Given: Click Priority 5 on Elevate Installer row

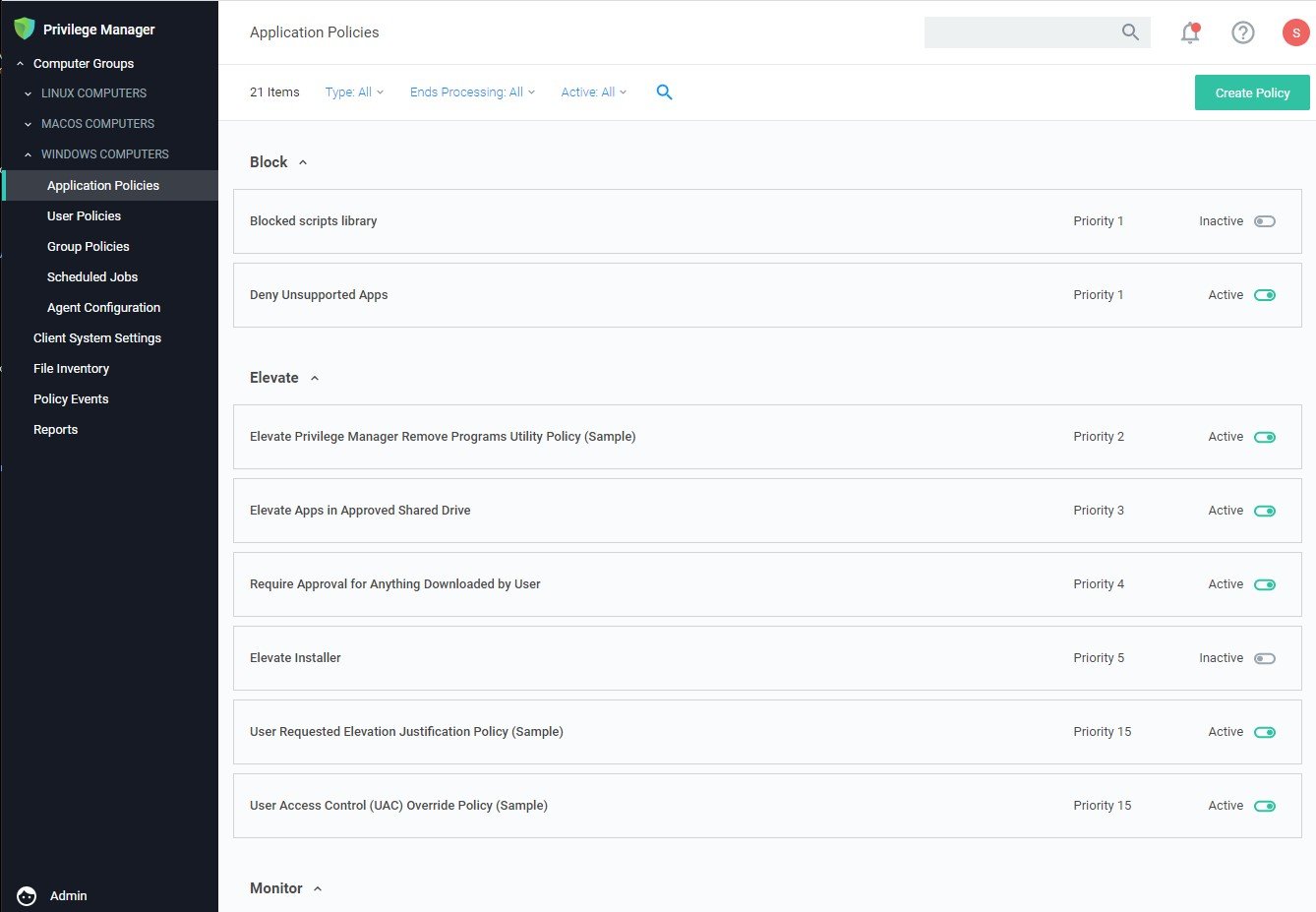Looking at the screenshot, I should (x=1099, y=658).
